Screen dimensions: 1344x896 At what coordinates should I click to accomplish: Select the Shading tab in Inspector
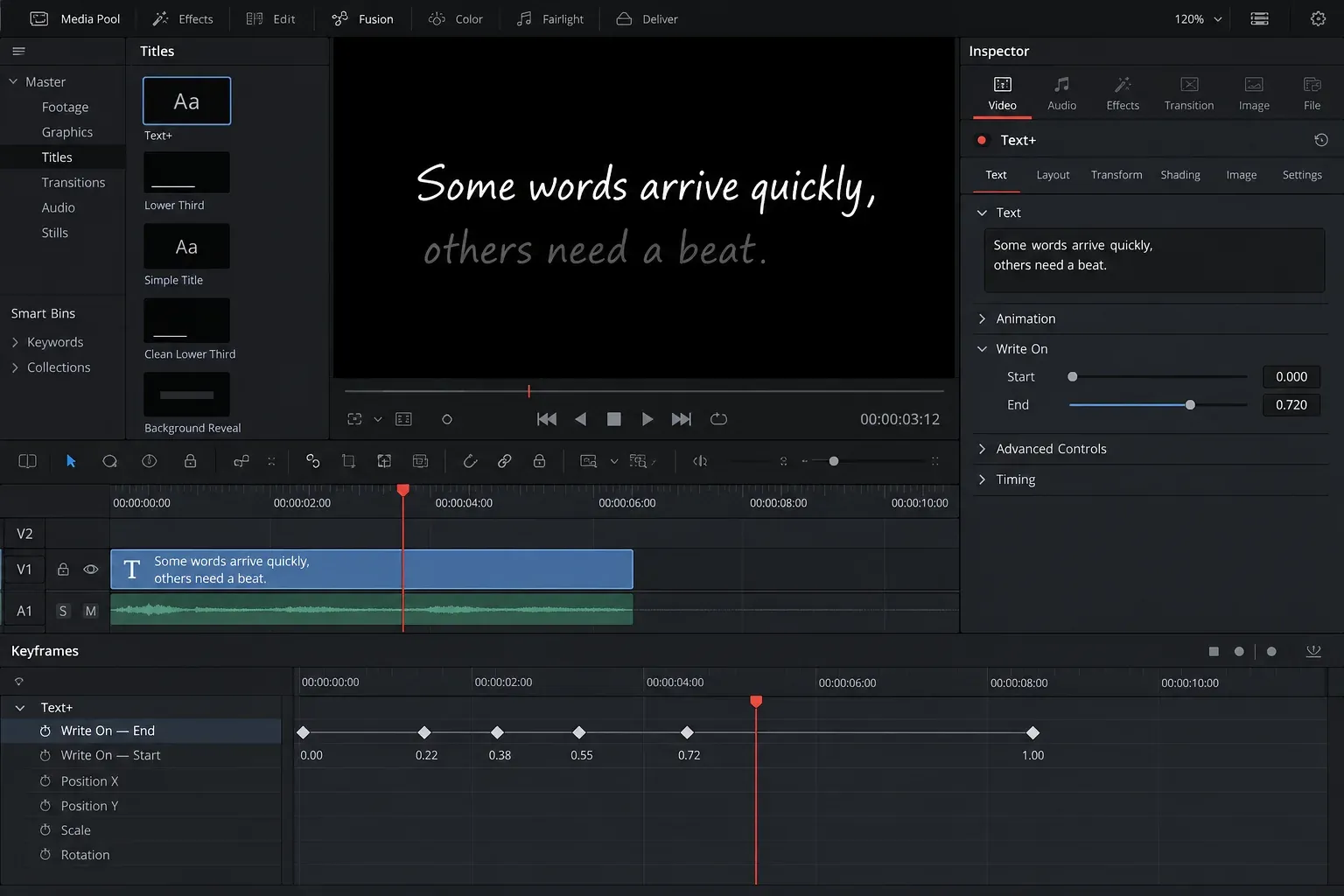point(1180,175)
